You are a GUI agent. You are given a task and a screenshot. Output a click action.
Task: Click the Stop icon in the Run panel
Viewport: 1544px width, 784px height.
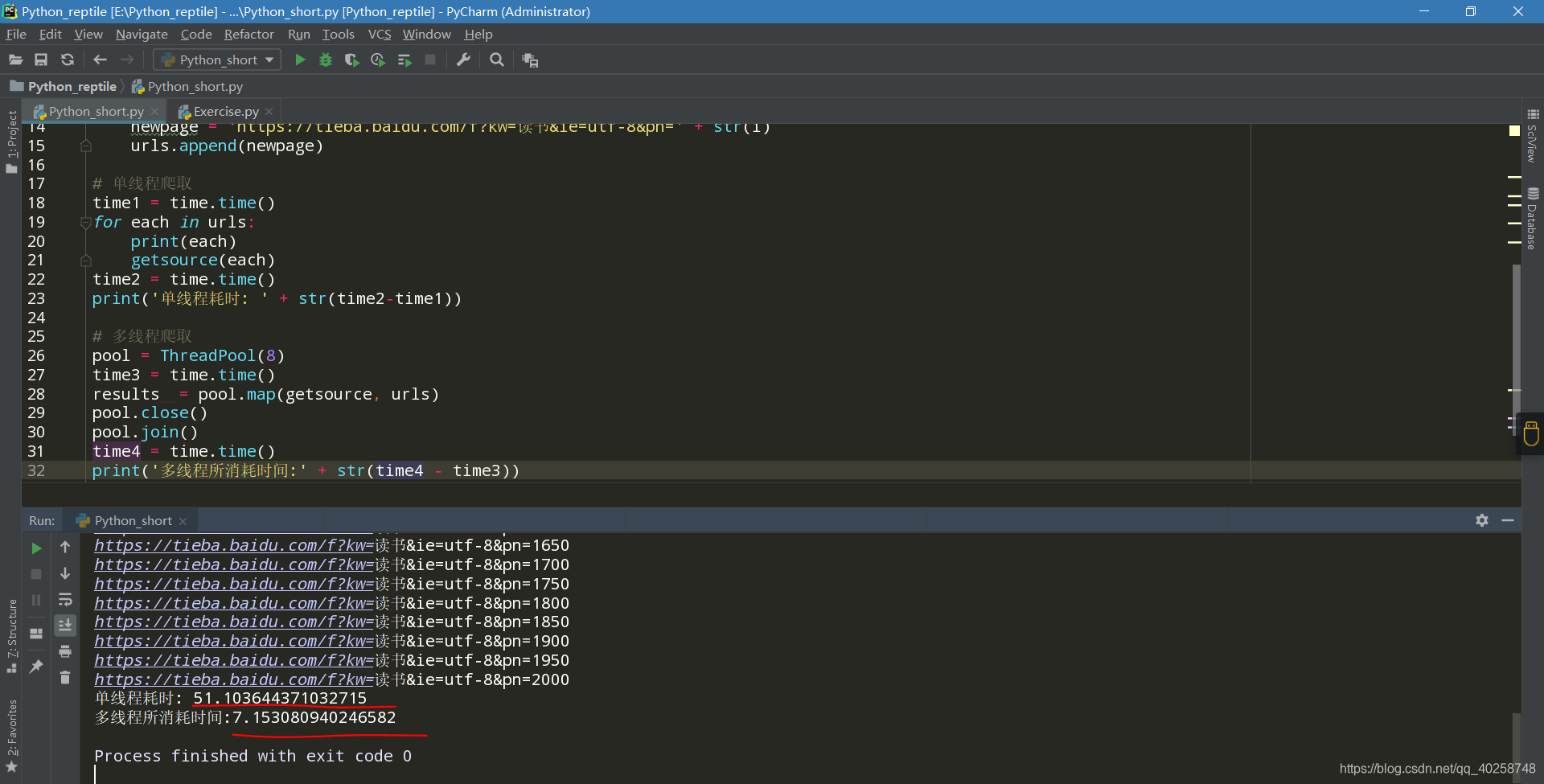point(36,574)
